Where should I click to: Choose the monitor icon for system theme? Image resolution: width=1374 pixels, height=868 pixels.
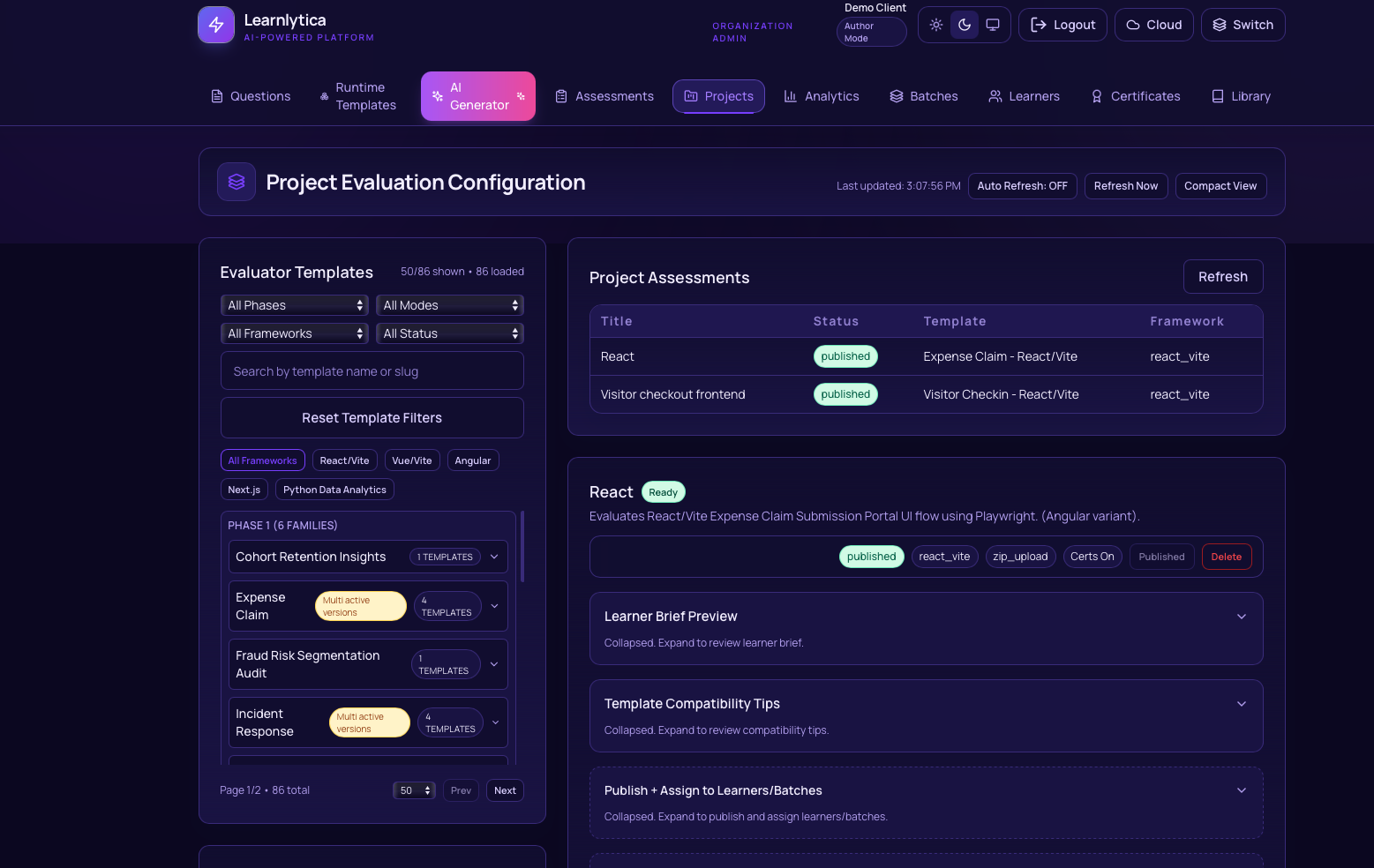[992, 24]
